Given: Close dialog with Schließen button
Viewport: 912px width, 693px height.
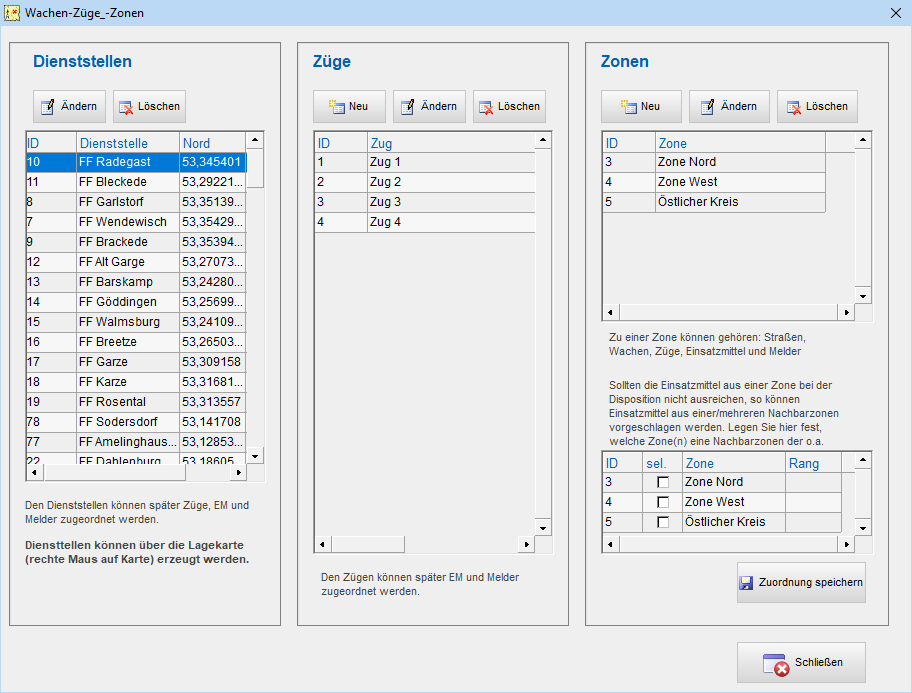Looking at the screenshot, I should coord(801,662).
